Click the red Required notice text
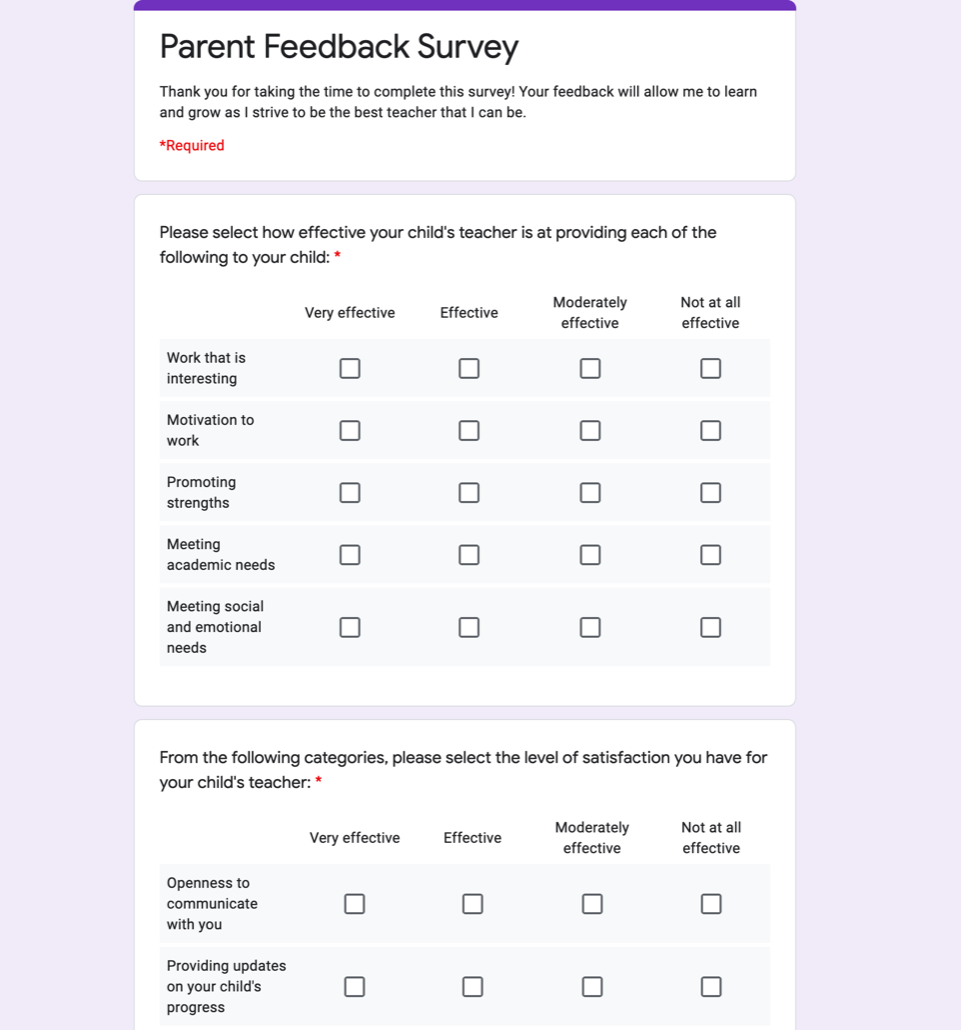Viewport: 961px width, 1030px height. coord(191,145)
